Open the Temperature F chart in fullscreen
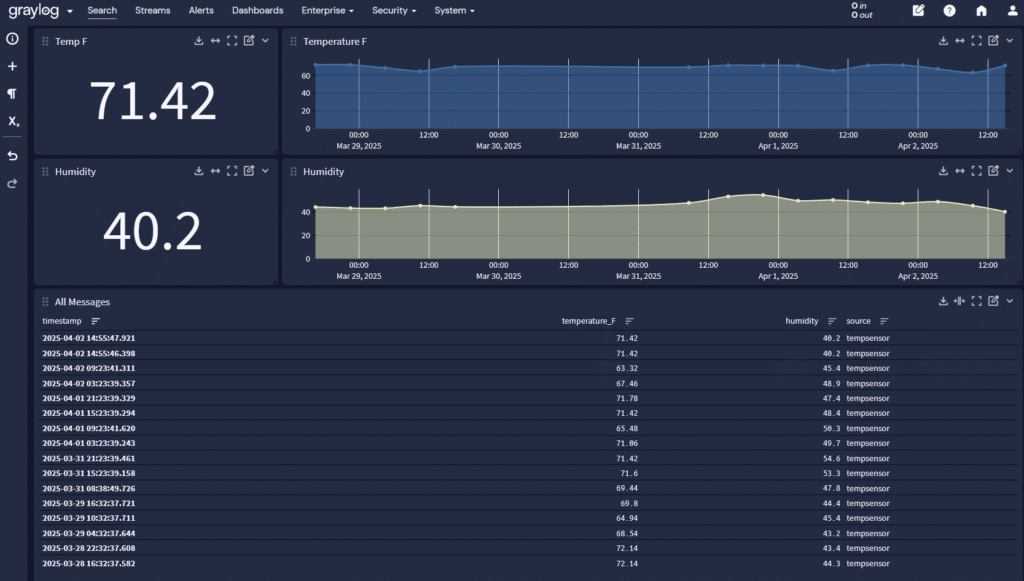1024x581 pixels. (977, 41)
